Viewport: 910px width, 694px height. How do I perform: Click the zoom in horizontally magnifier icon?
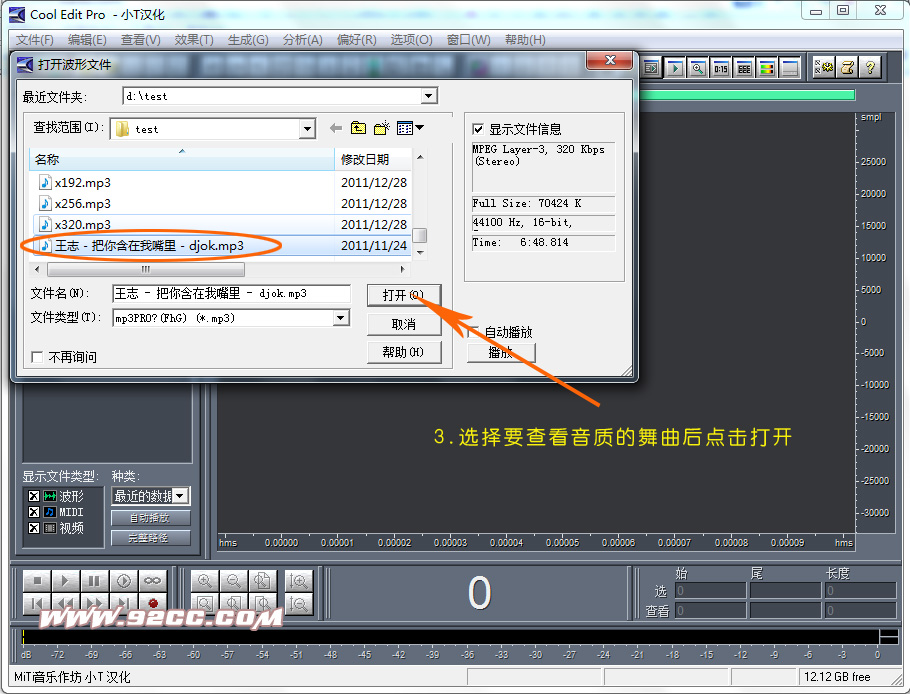[205, 581]
